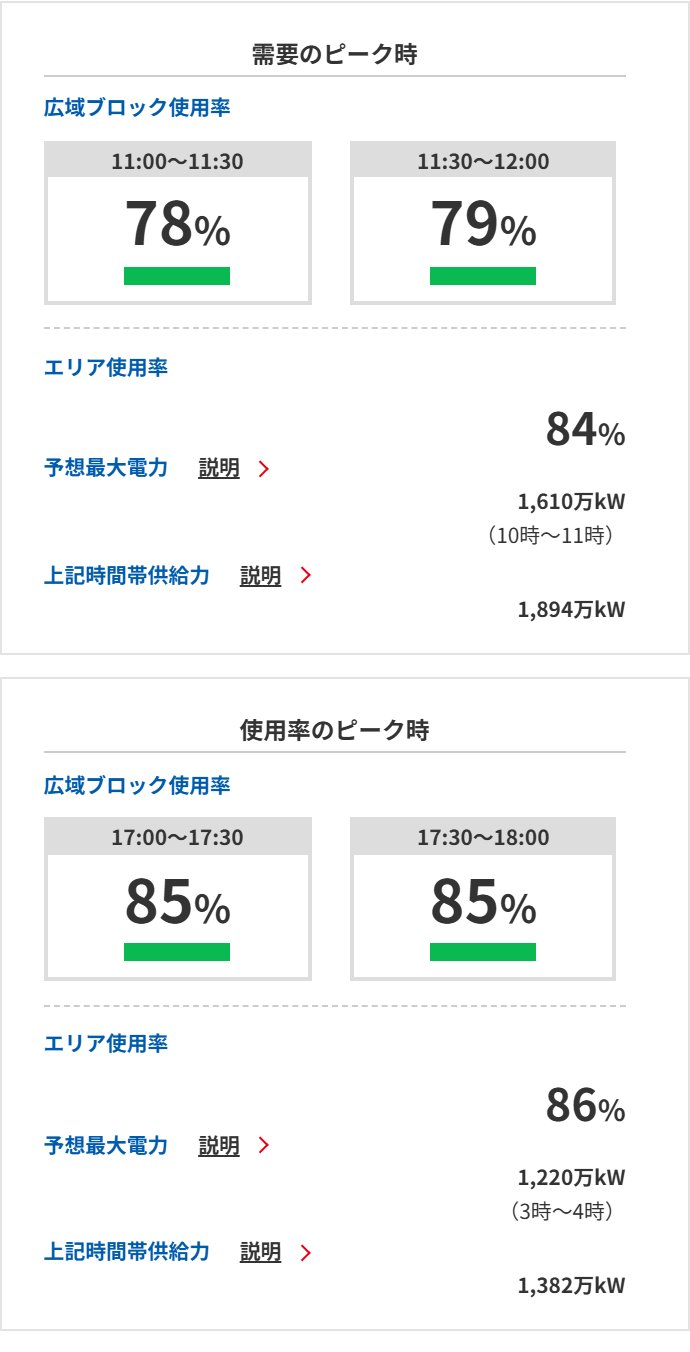Click red chevron beside demand peak 予想最大電力 説明
The image size is (690, 1352).
click(x=264, y=468)
